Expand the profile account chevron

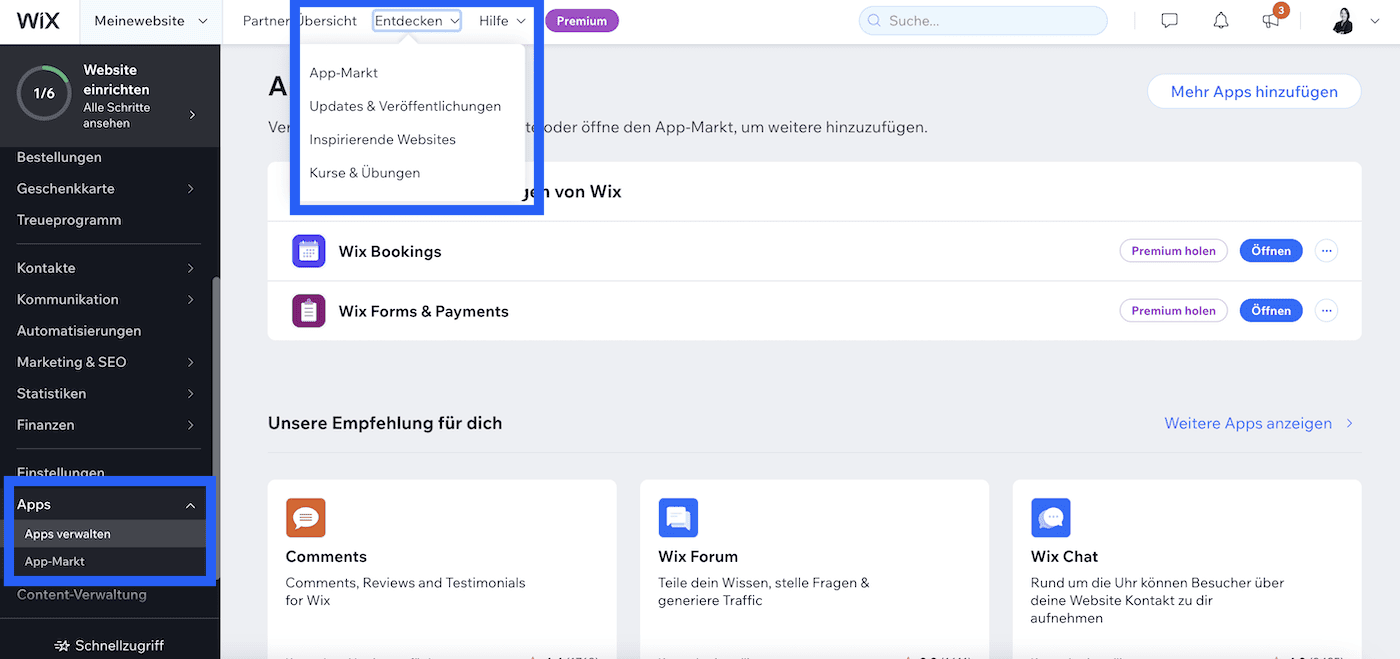point(1373,21)
